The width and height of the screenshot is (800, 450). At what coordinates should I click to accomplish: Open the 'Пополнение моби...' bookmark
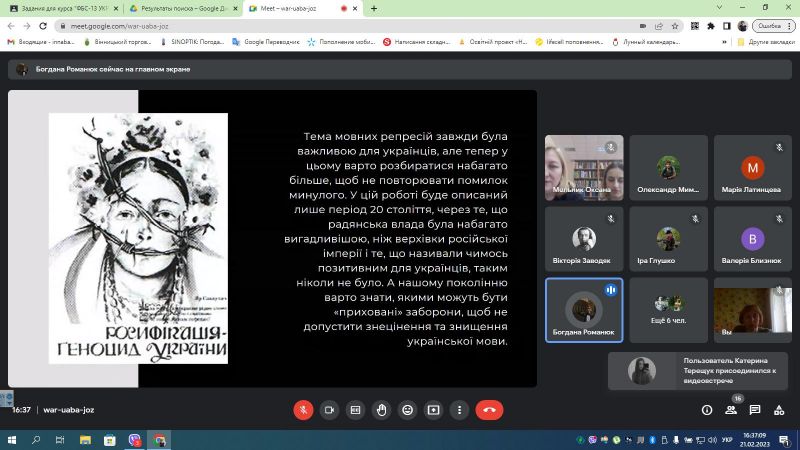[x=341, y=42]
